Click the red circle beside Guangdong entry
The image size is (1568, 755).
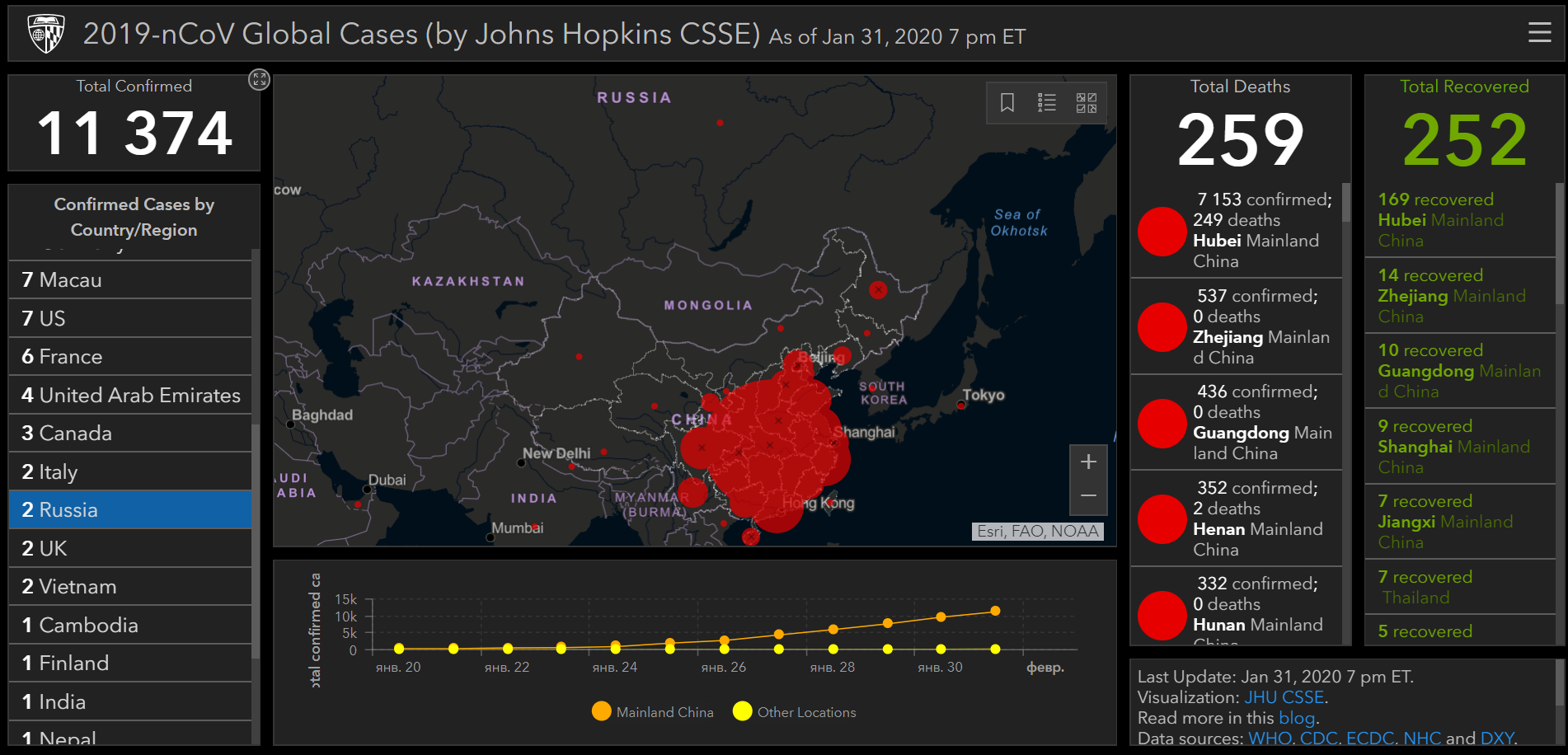1162,424
